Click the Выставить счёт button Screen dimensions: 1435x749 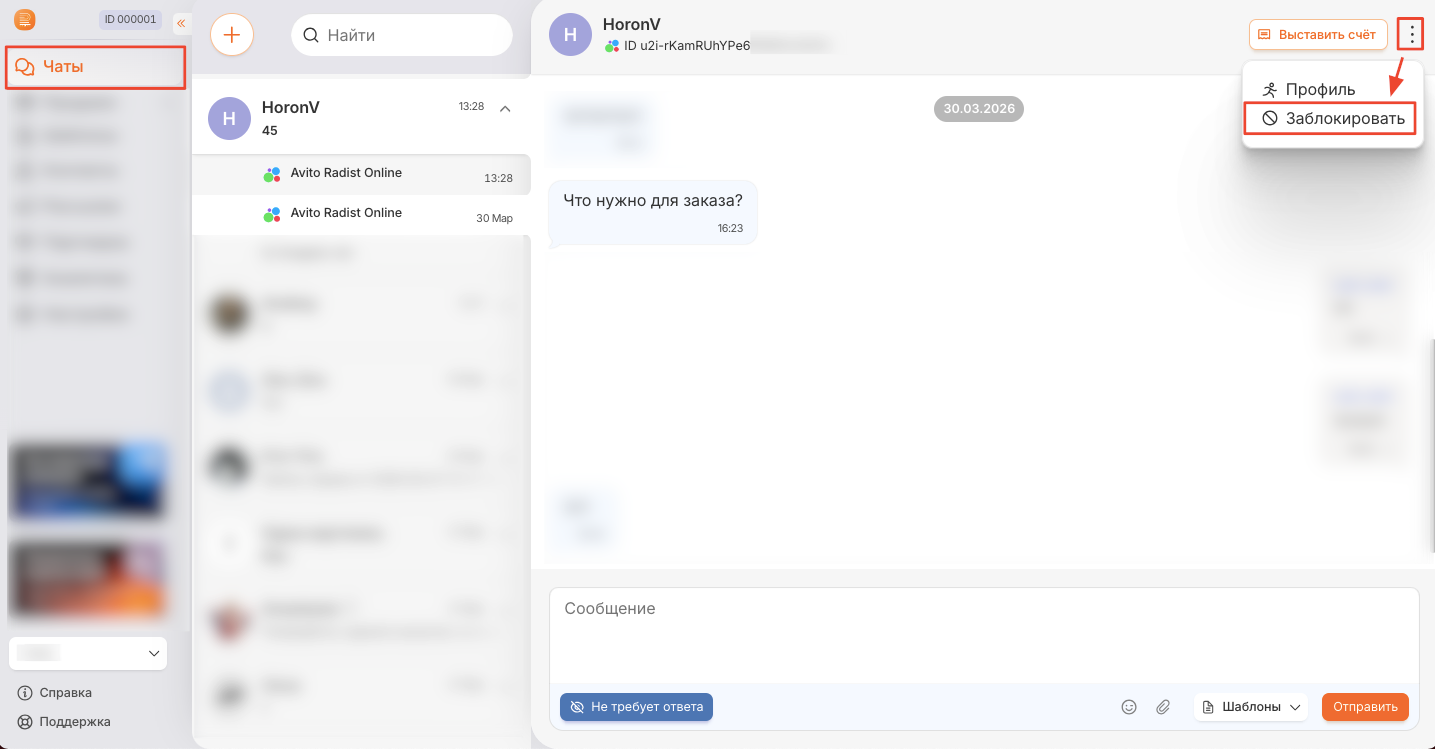[x=1318, y=35]
